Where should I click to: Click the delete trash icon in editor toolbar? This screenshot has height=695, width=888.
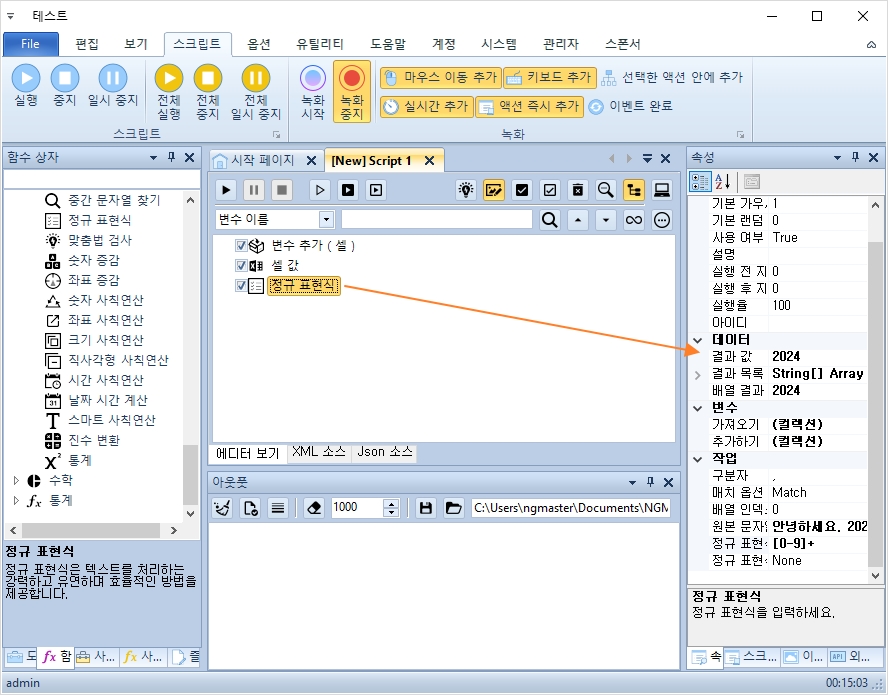tap(578, 190)
